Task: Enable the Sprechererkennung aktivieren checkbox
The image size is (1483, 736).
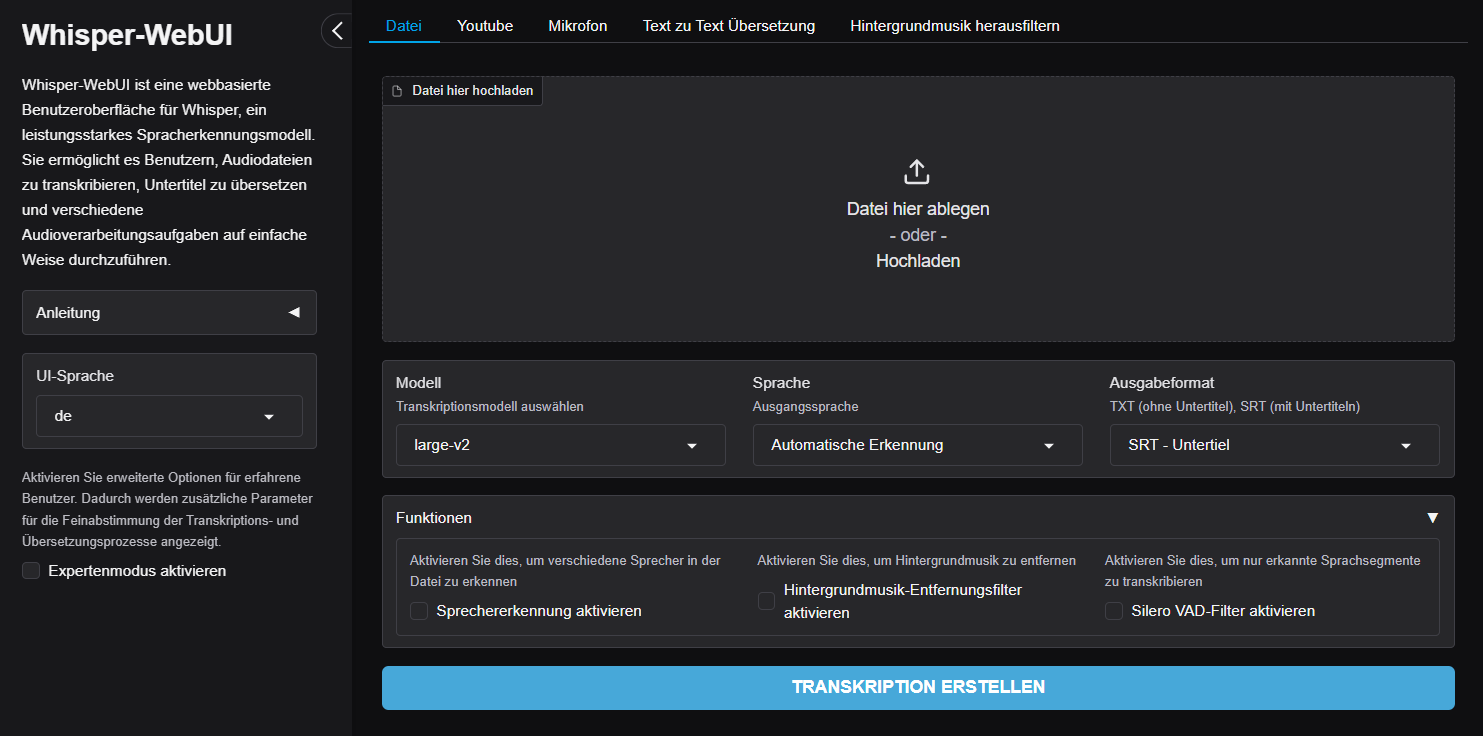Action: (x=419, y=611)
